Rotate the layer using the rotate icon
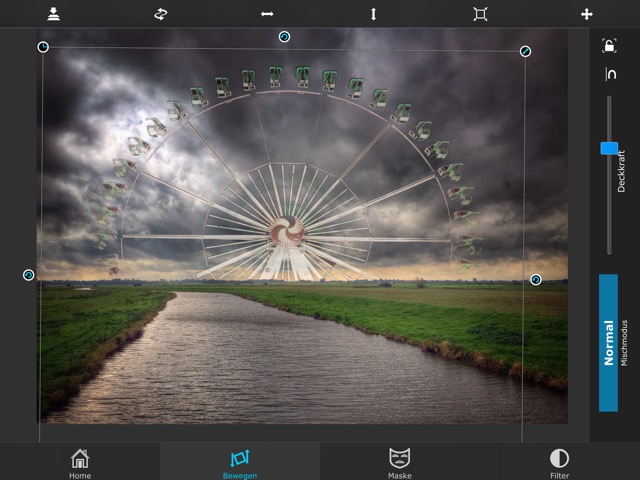The image size is (640, 480). click(x=160, y=14)
